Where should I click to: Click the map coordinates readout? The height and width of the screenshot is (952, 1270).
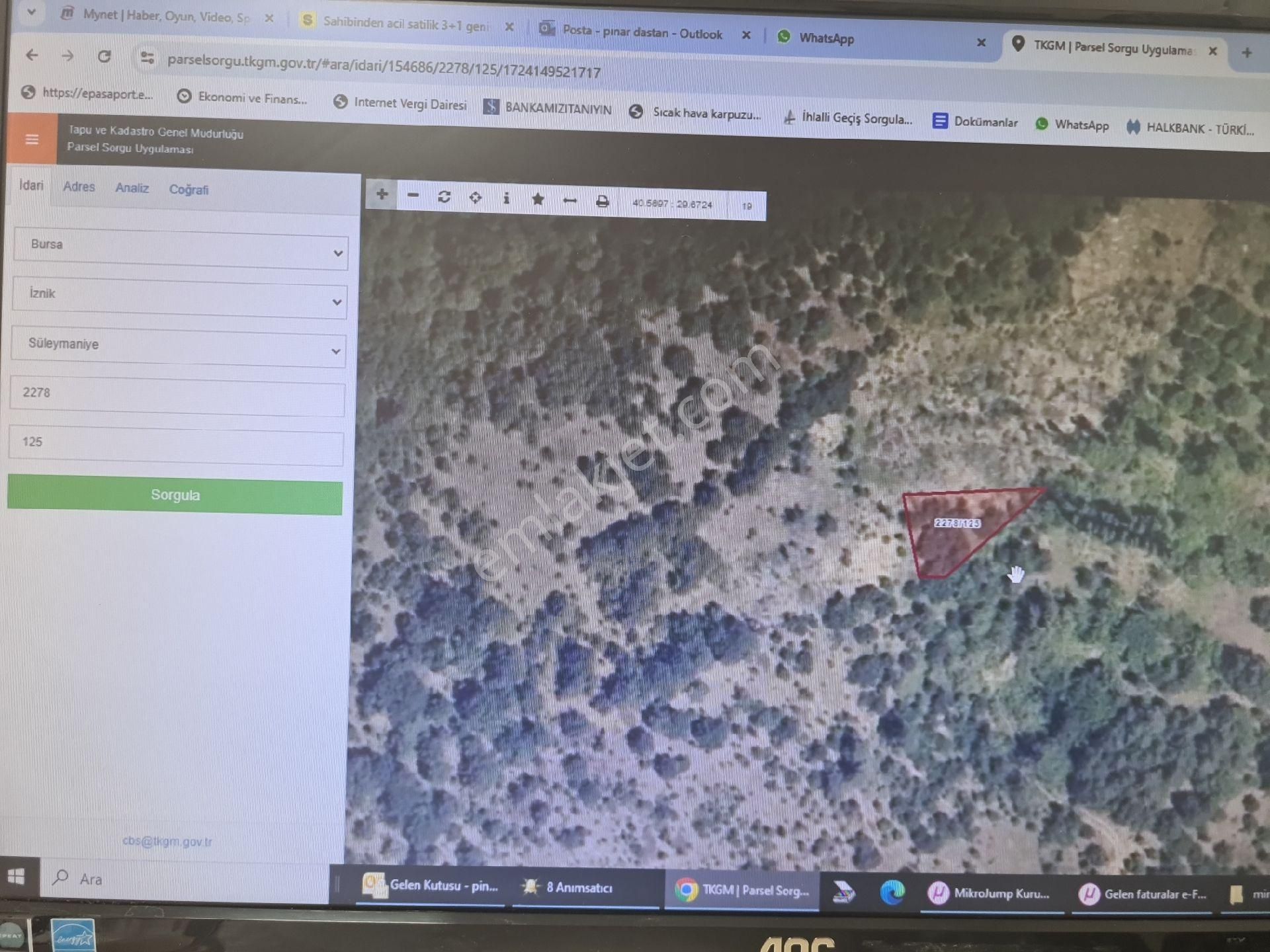coord(672,204)
